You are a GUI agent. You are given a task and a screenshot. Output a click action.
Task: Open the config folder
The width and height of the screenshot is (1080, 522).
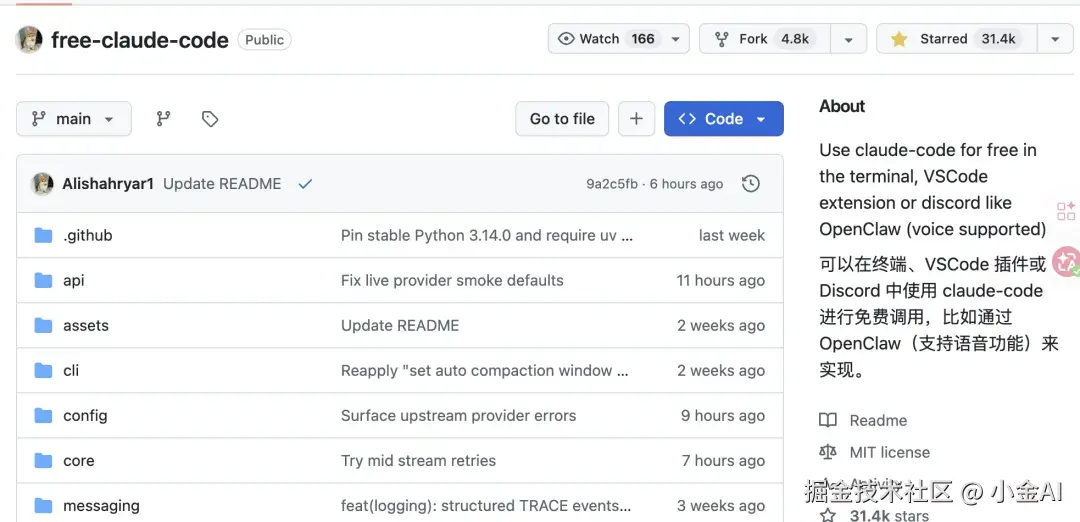85,415
